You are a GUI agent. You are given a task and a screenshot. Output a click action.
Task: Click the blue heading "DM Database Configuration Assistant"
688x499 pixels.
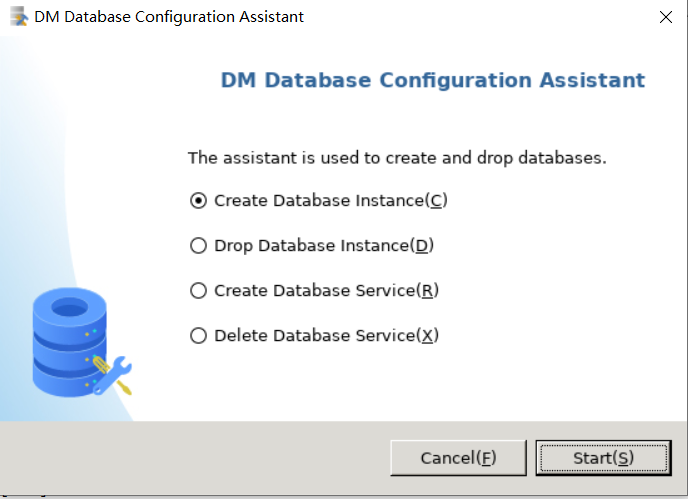coord(433,80)
